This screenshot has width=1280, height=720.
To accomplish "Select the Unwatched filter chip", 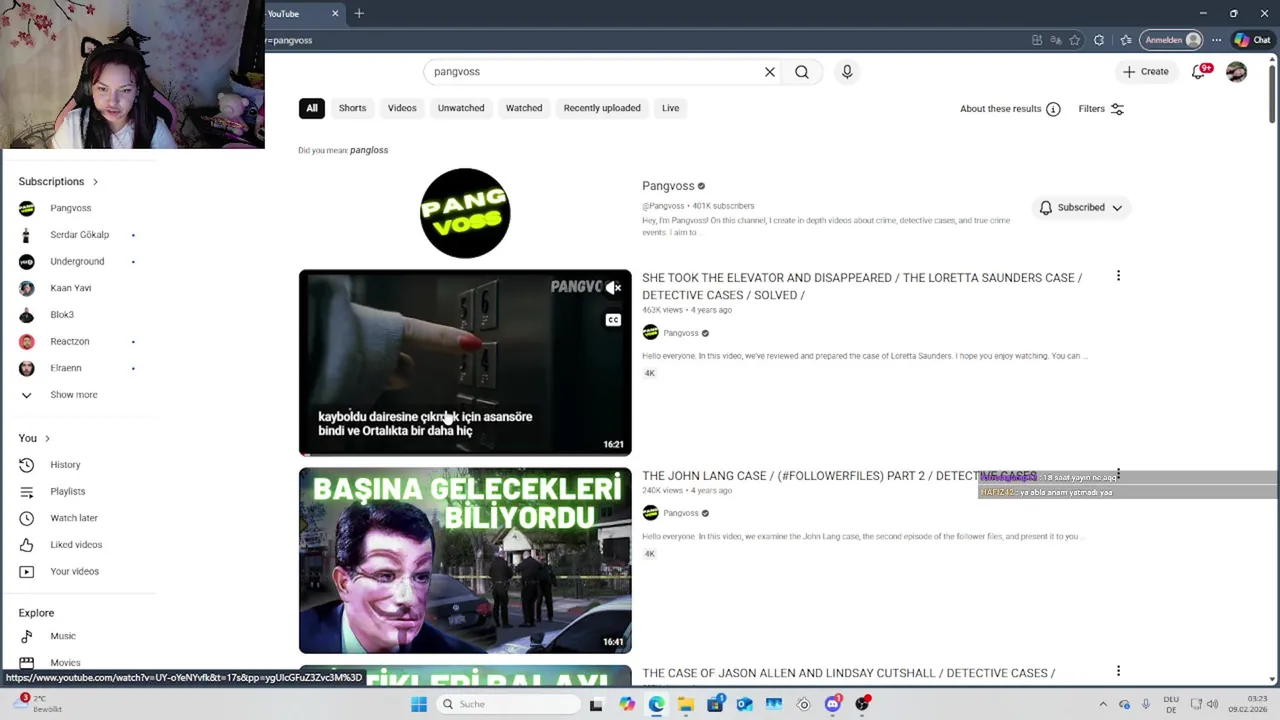I will tap(461, 108).
